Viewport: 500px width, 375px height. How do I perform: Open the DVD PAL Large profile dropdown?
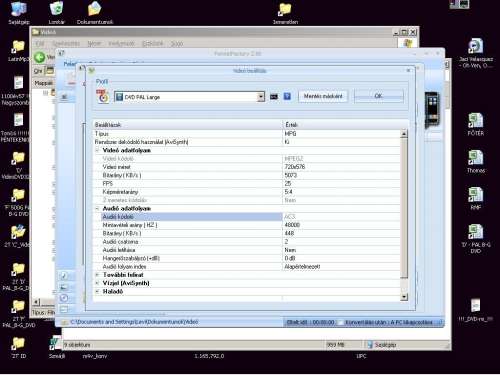pos(189,97)
